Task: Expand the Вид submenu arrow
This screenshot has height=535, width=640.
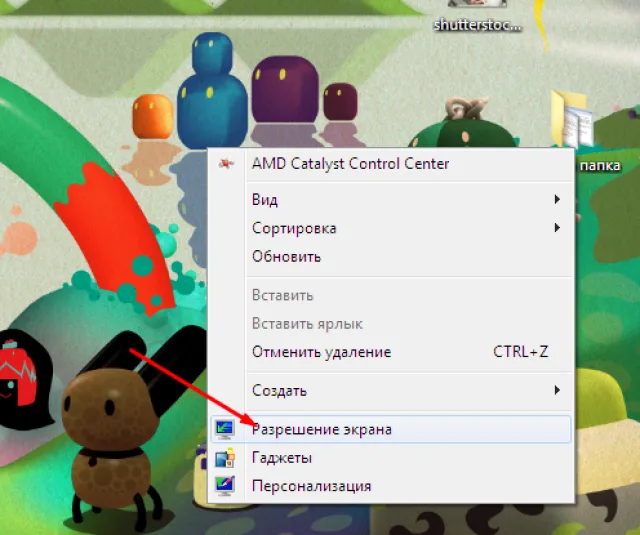Action: click(557, 200)
